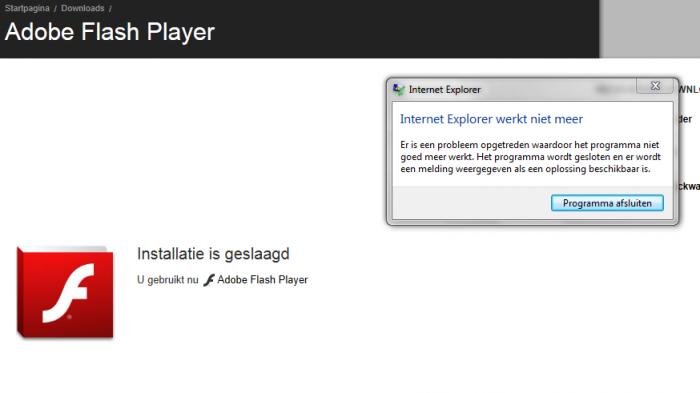Click the cut-off WNL text beside the dialog
700x393 pixels.
(689, 89)
